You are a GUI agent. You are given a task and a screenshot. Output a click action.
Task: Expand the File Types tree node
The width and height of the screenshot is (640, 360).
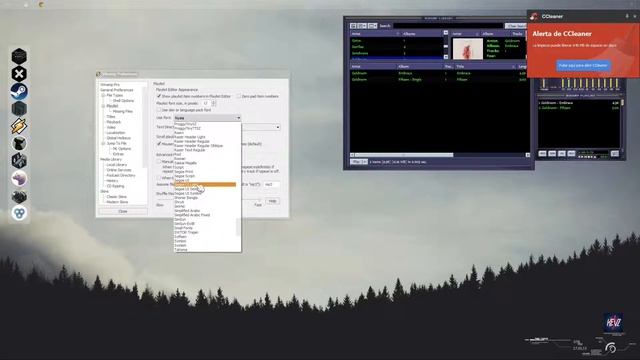(103, 95)
